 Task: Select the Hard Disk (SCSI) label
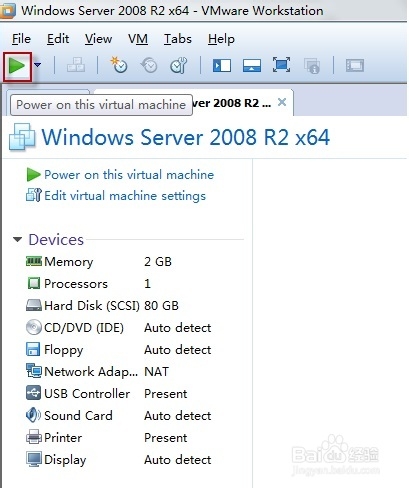[92, 306]
